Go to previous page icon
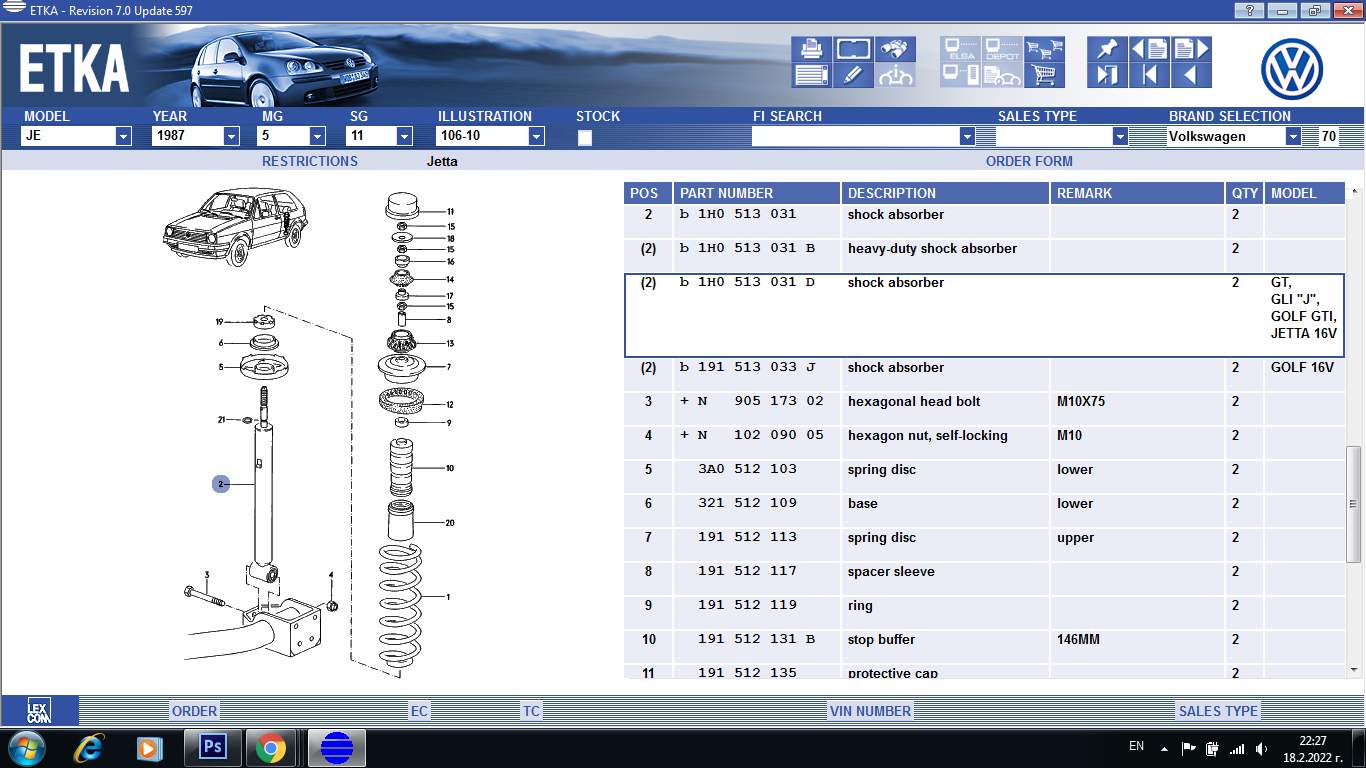The height and width of the screenshot is (768, 1366). (x=1149, y=49)
